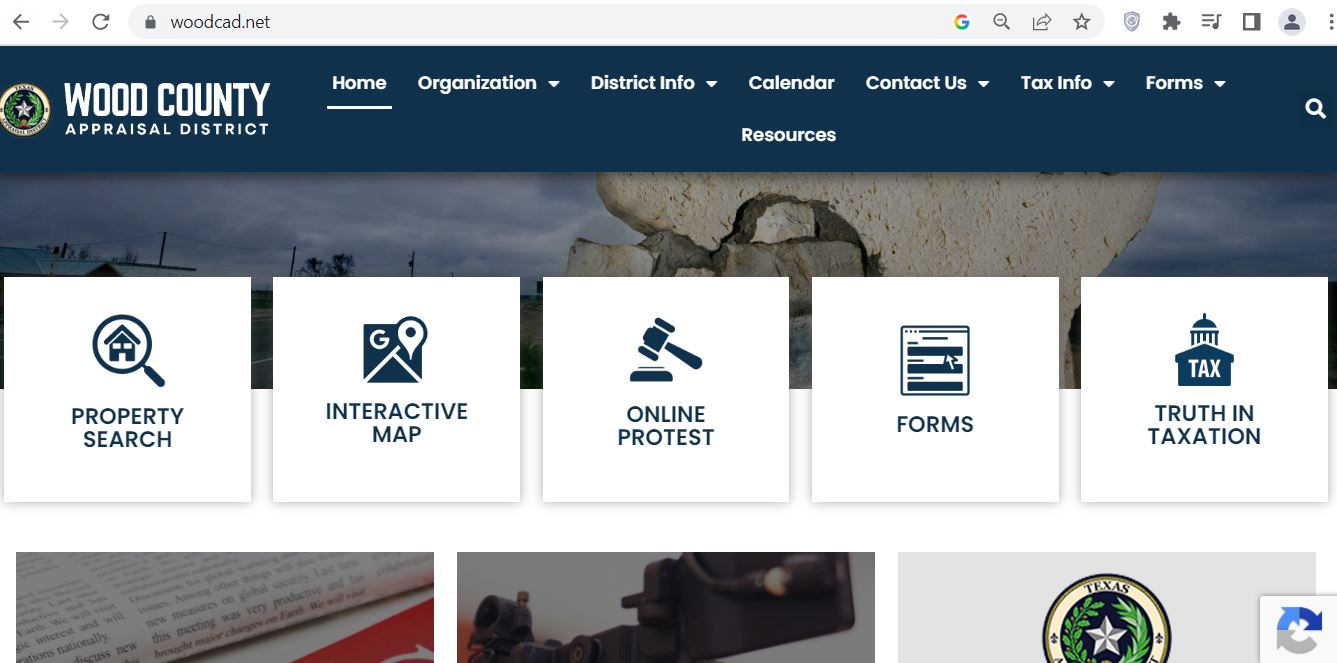The width and height of the screenshot is (1337, 663).
Task: Click the share page icon in address bar
Action: pyautogui.click(x=1041, y=22)
